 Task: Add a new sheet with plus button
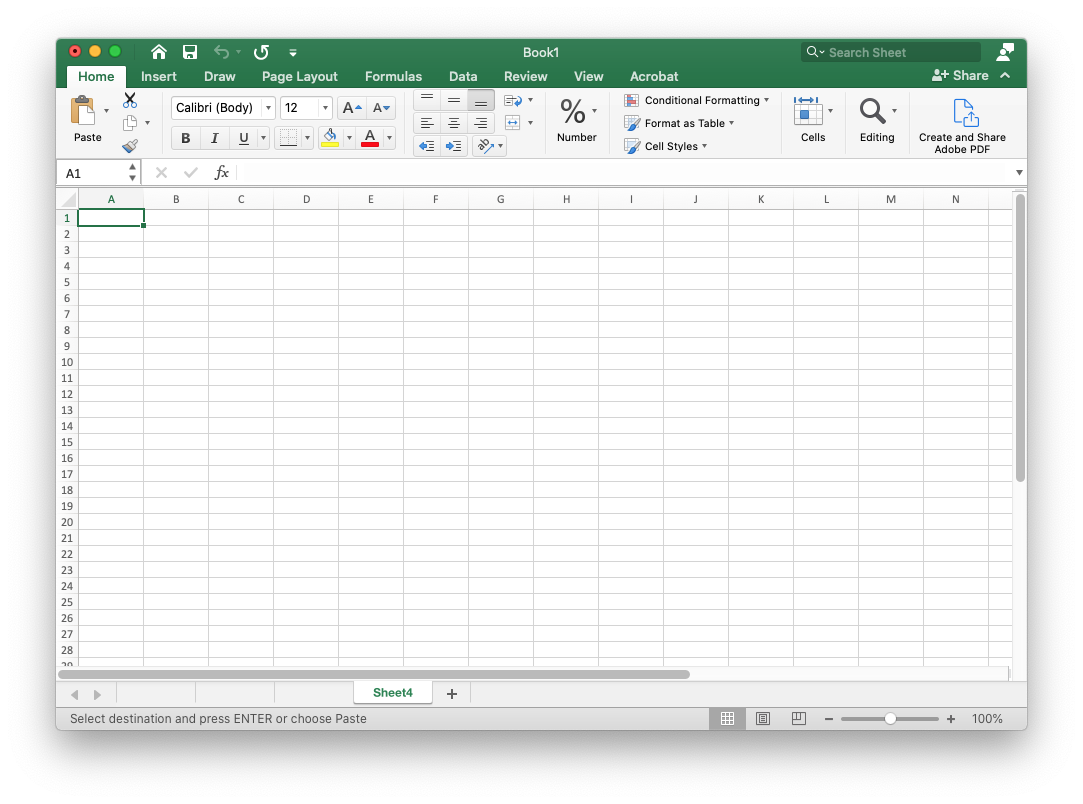pyautogui.click(x=452, y=693)
